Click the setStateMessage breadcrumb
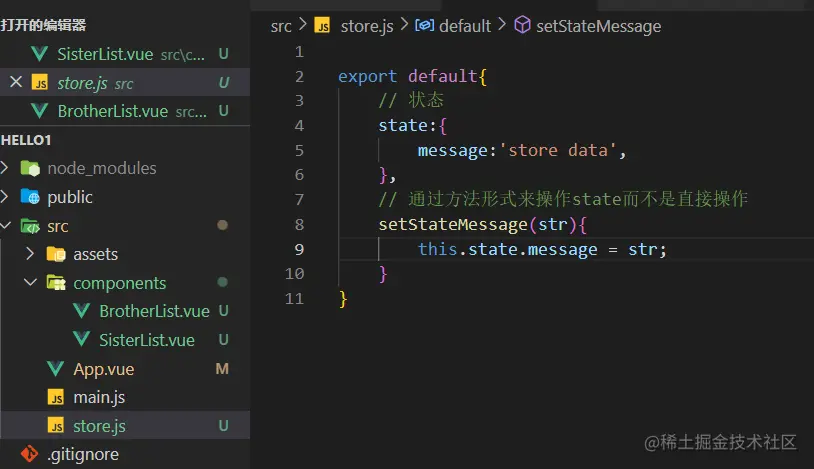Viewport: 814px width, 469px height. coord(598,26)
